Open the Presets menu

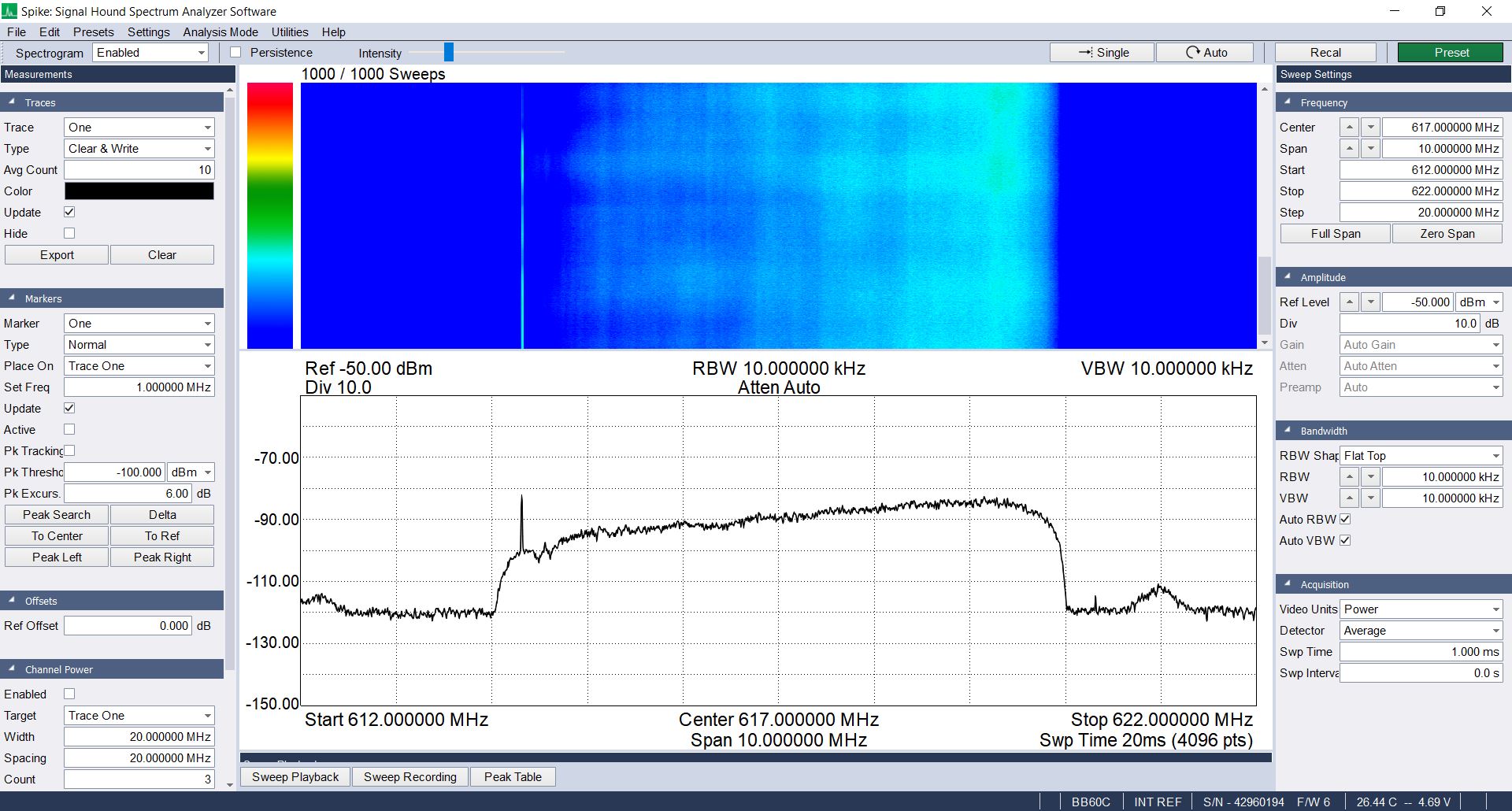tap(93, 32)
